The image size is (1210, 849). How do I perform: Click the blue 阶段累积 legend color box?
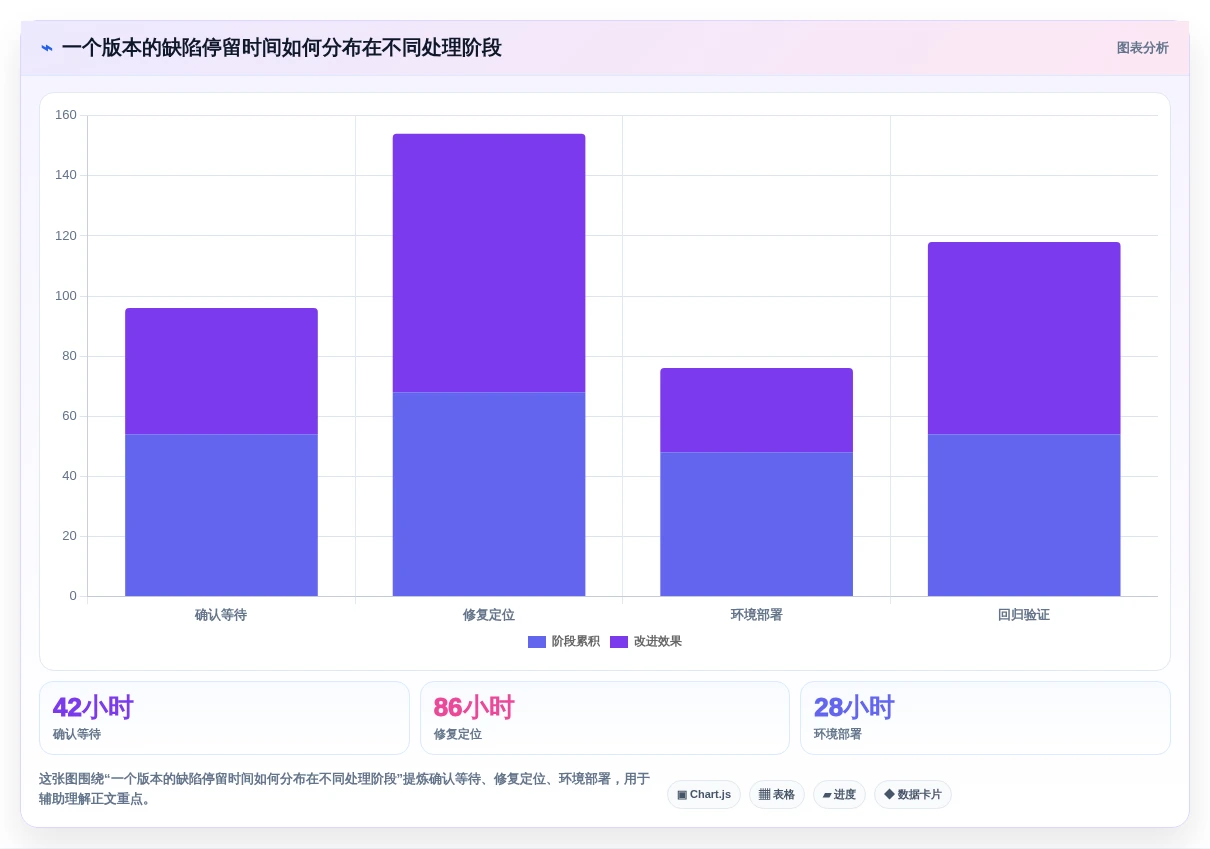[x=537, y=642]
